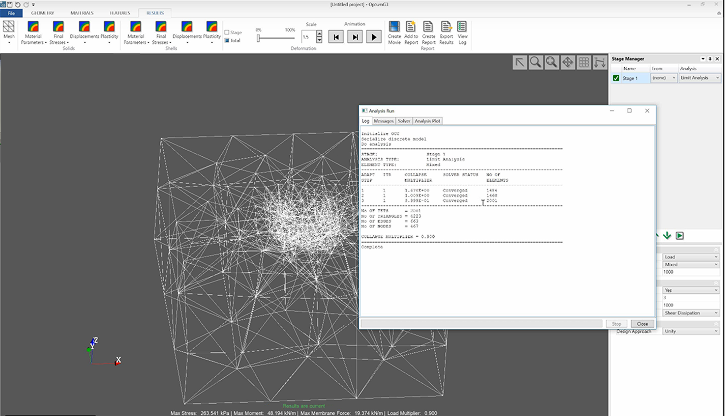The image size is (725, 416).
Task: Decrease deformation scale with down stepper
Action: click(x=319, y=40)
